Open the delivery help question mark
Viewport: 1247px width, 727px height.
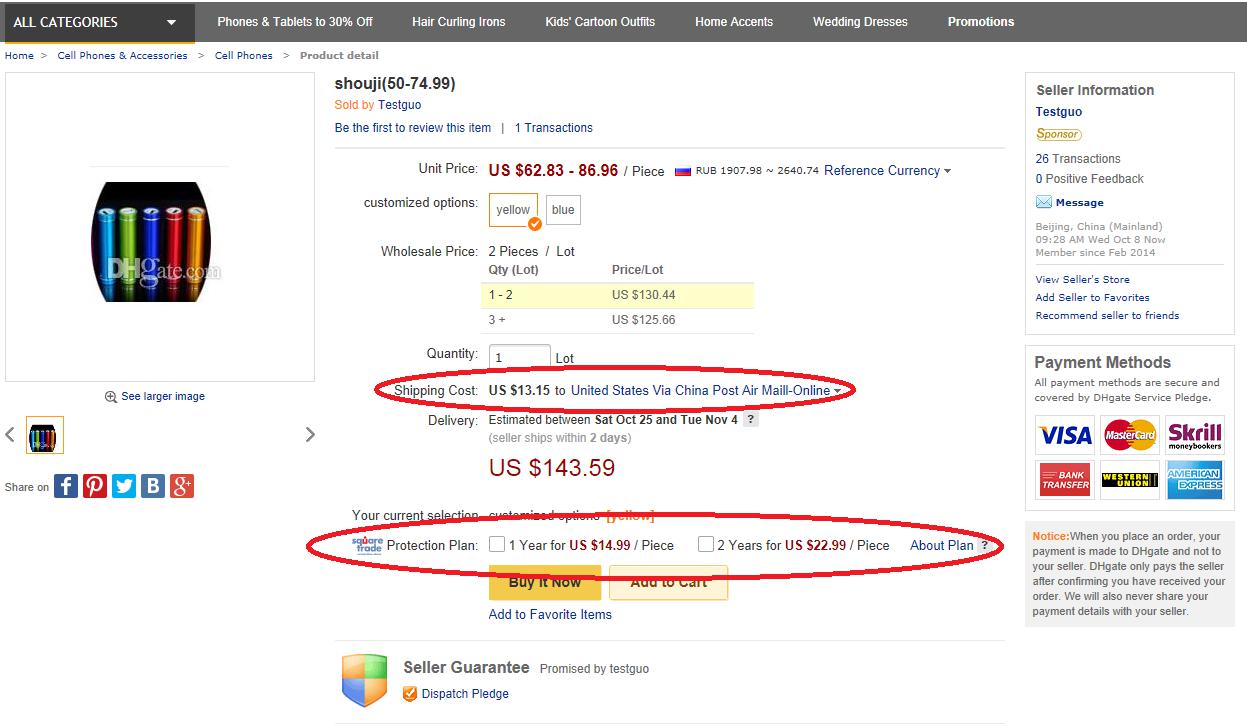click(751, 420)
